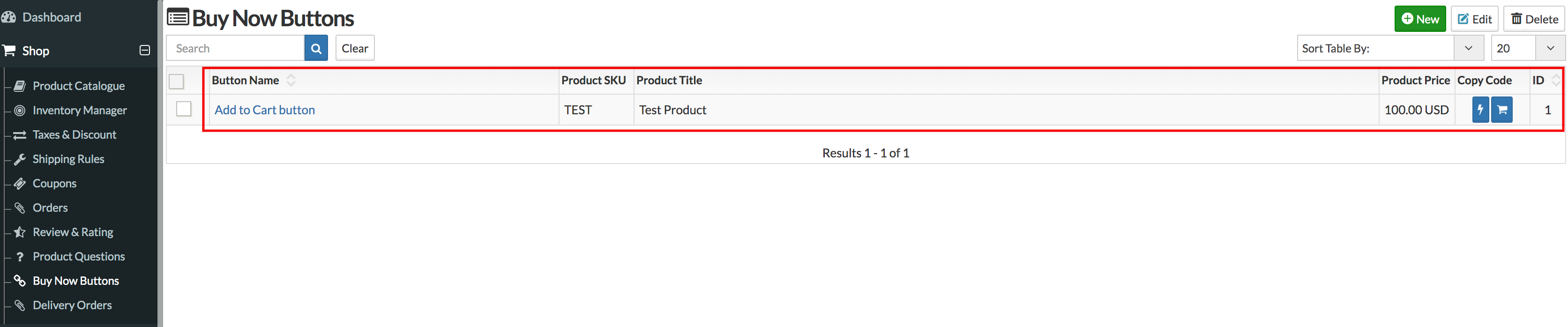Check the Add to Cart button row checkbox
Screen dimensions: 1568x327
(x=184, y=109)
